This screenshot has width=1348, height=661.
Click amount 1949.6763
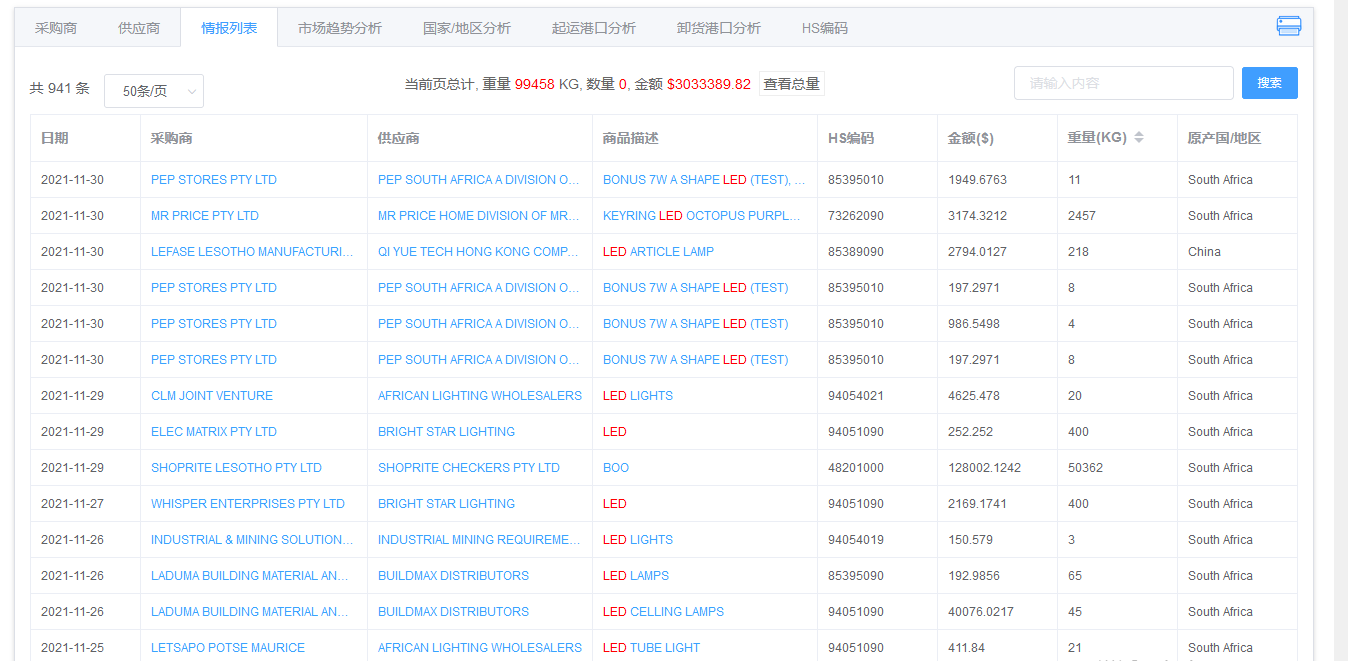click(977, 180)
